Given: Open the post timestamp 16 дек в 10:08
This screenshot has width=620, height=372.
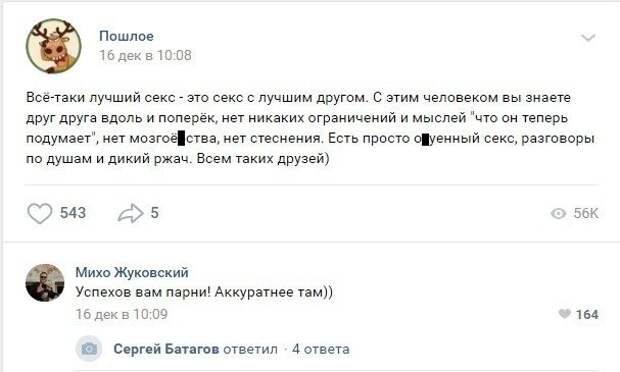Looking at the screenshot, I should click(x=145, y=55).
